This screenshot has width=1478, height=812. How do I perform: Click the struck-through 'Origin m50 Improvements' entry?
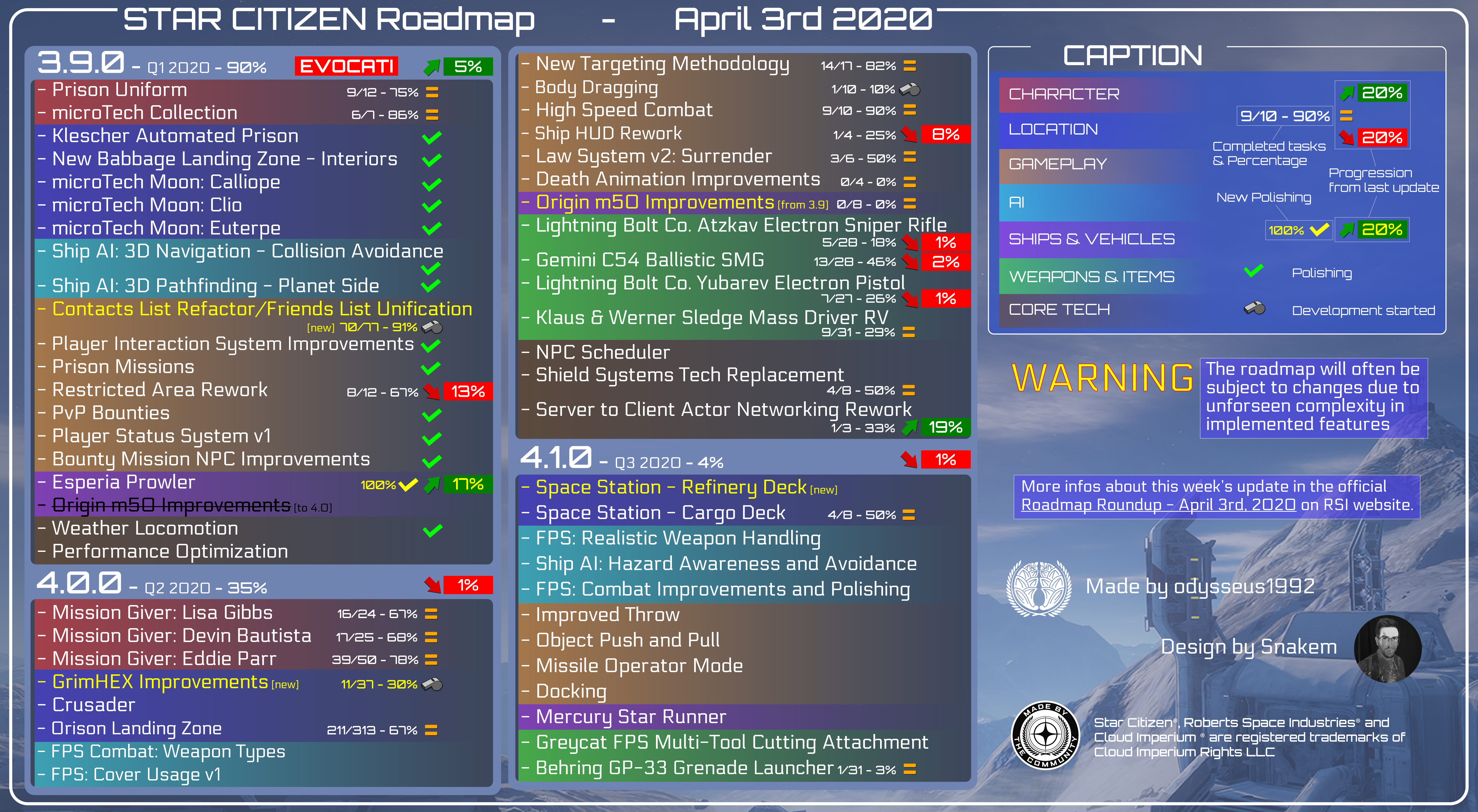[x=171, y=506]
